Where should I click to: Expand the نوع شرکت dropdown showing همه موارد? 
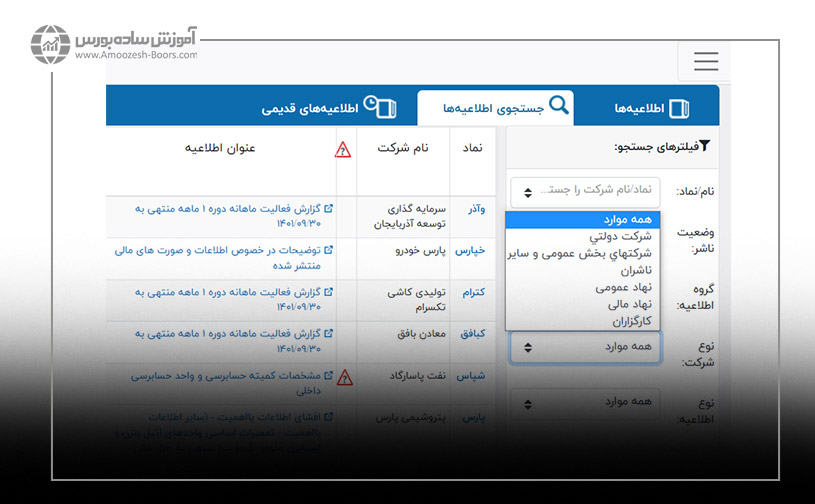pos(585,347)
